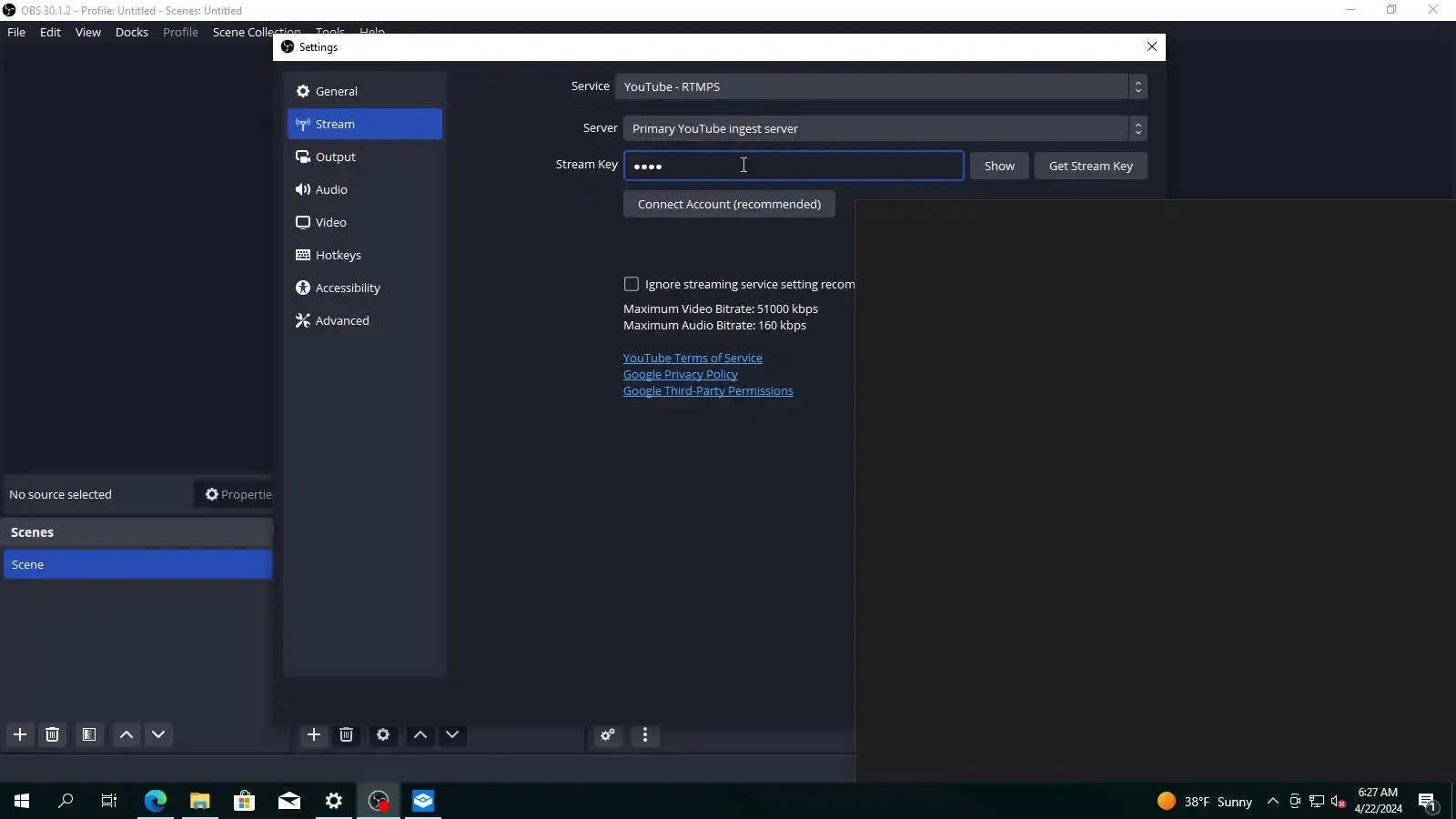Move source up with the Sources dock arrow

pyautogui.click(x=420, y=734)
